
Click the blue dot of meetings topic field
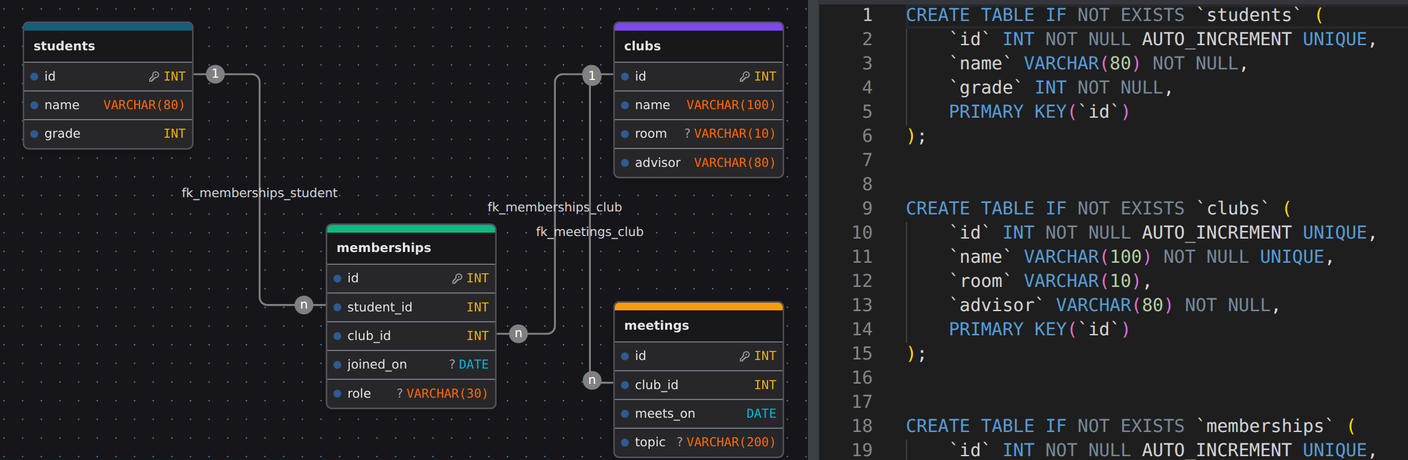click(x=625, y=443)
